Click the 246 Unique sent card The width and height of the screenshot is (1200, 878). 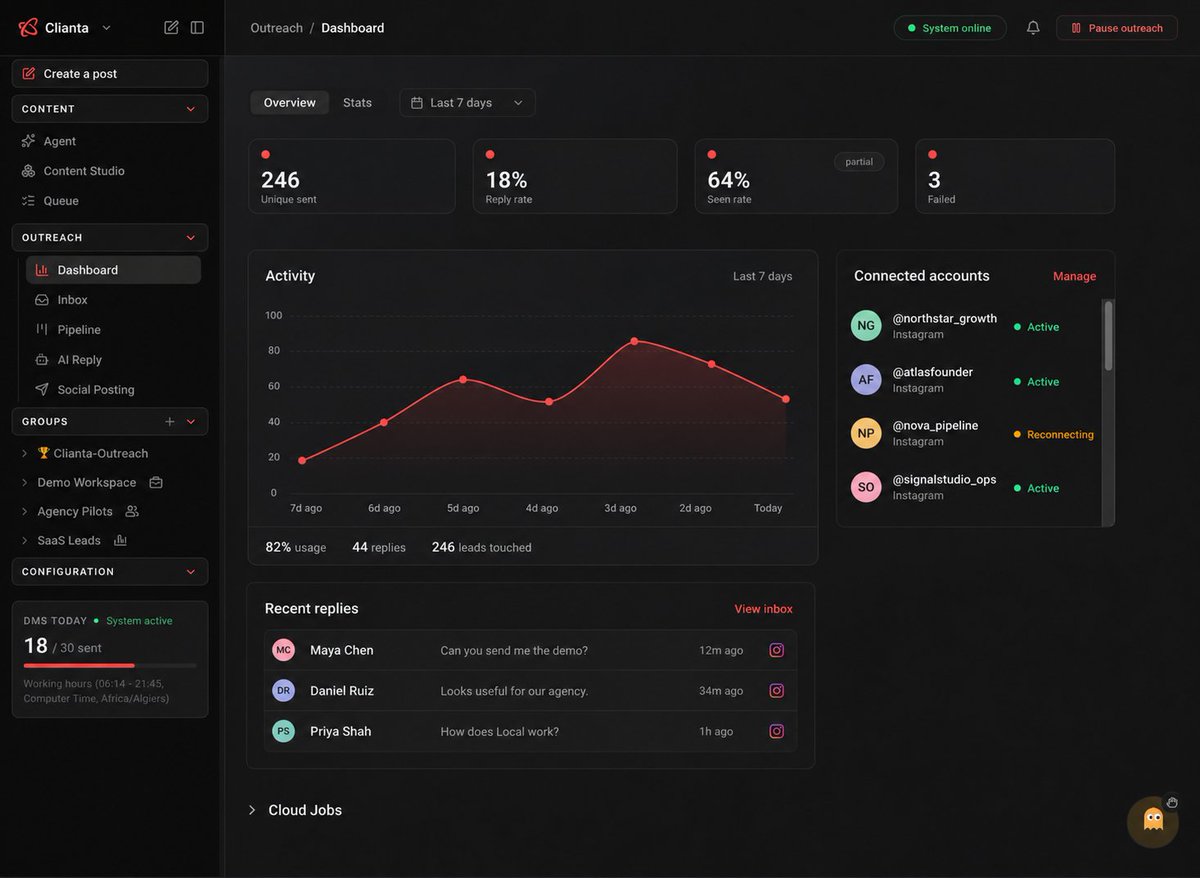point(352,176)
